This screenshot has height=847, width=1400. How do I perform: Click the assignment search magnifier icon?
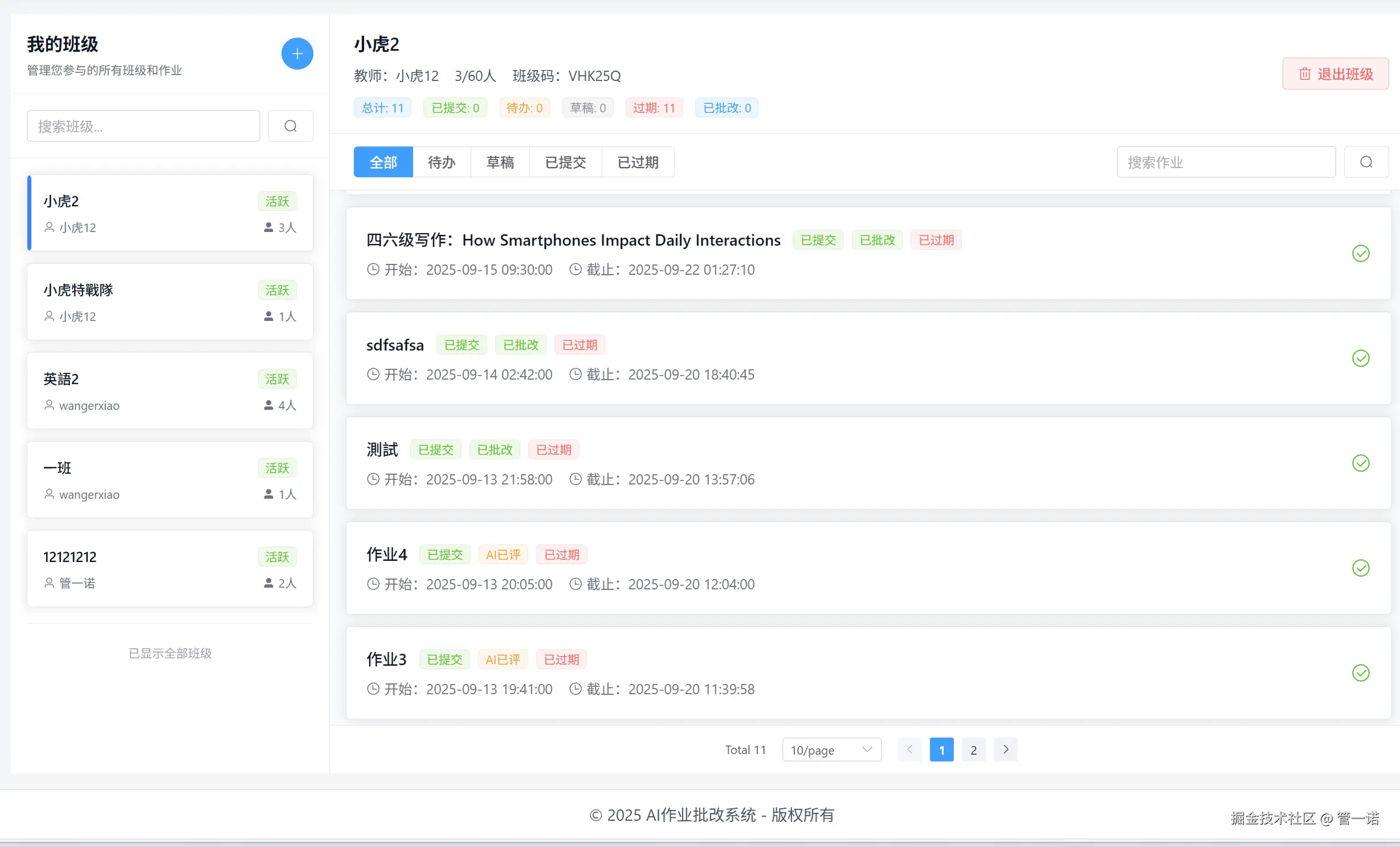[1366, 162]
